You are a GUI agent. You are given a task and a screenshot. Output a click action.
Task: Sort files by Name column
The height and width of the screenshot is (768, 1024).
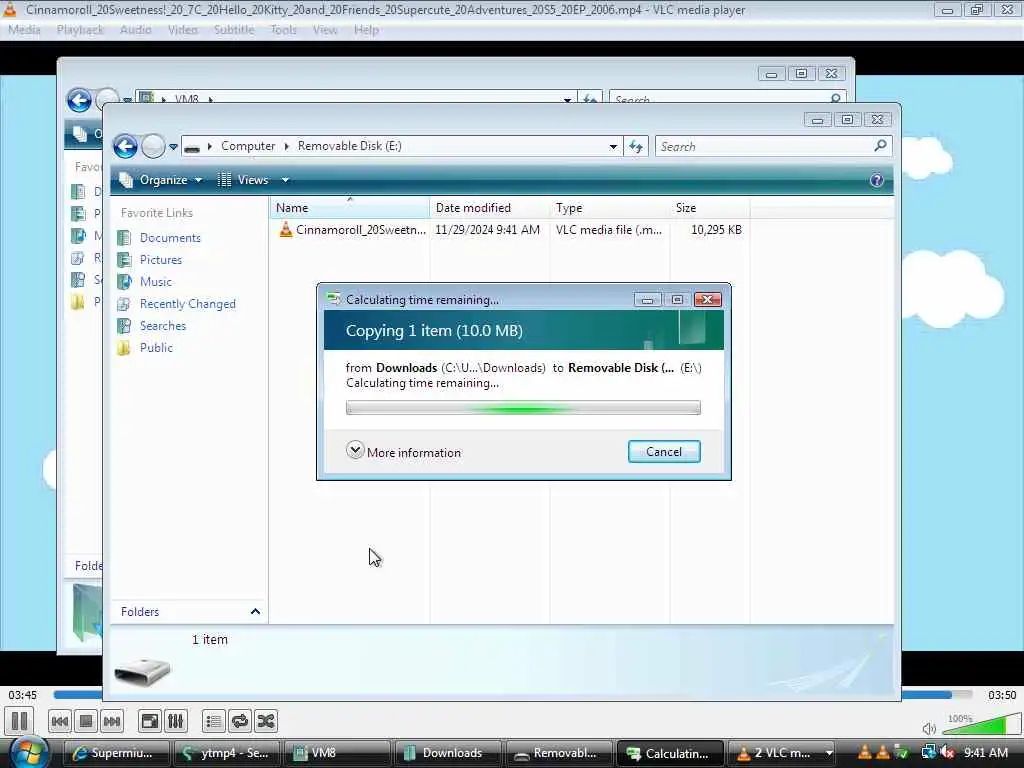pos(349,208)
